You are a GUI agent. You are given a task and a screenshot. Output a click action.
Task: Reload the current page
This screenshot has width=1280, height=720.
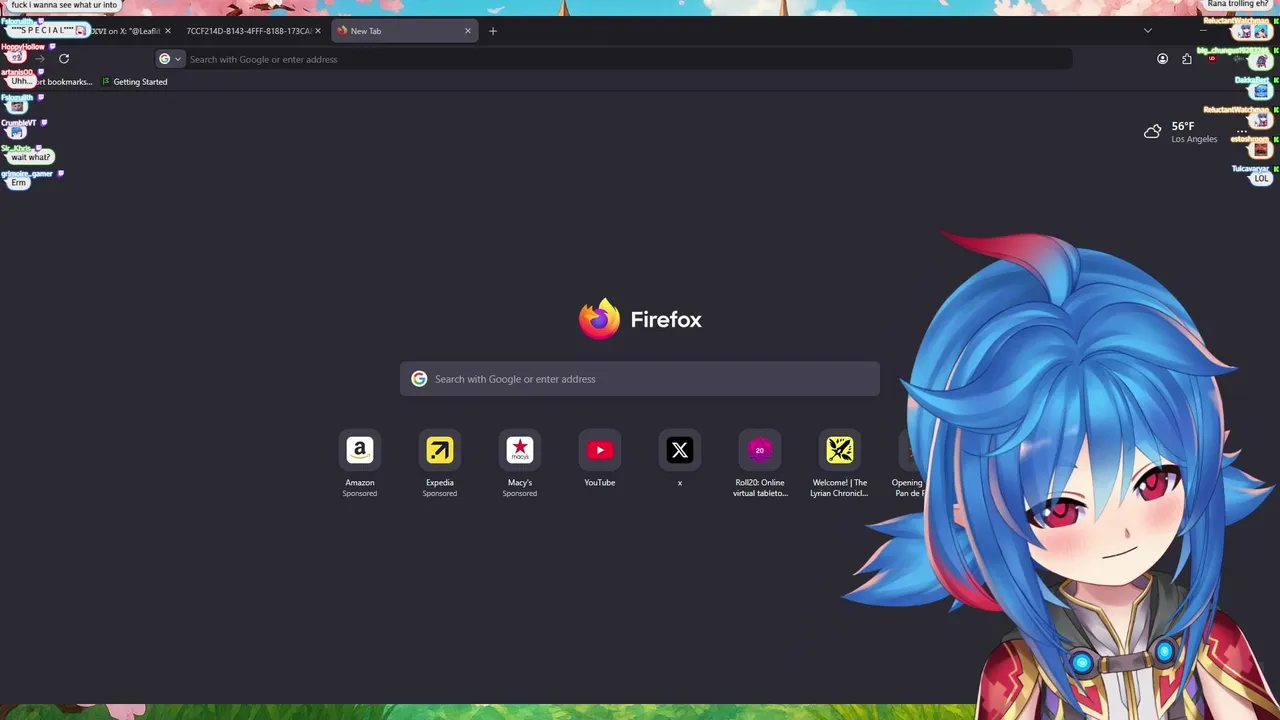pyautogui.click(x=64, y=59)
